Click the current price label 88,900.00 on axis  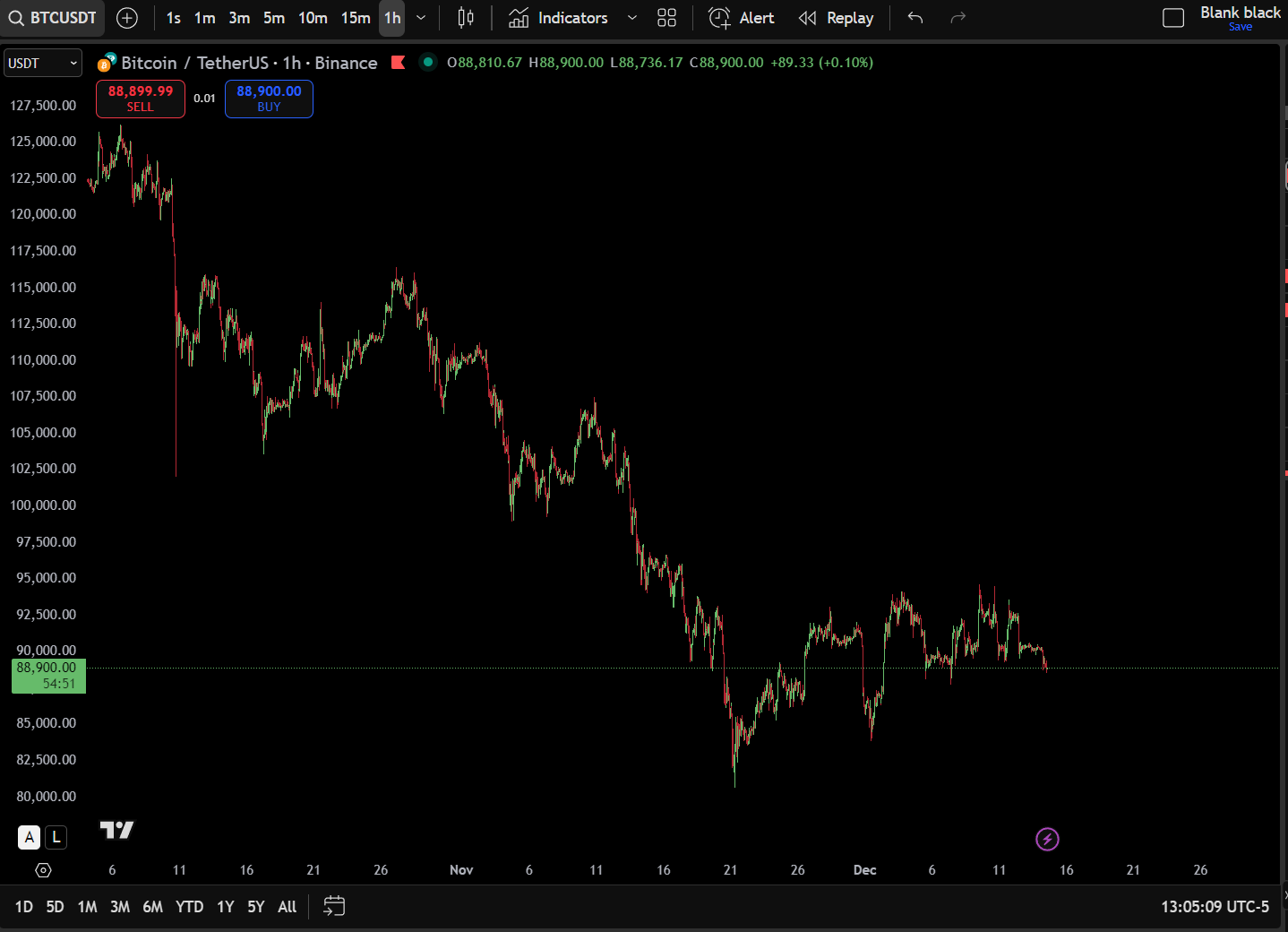pos(48,676)
